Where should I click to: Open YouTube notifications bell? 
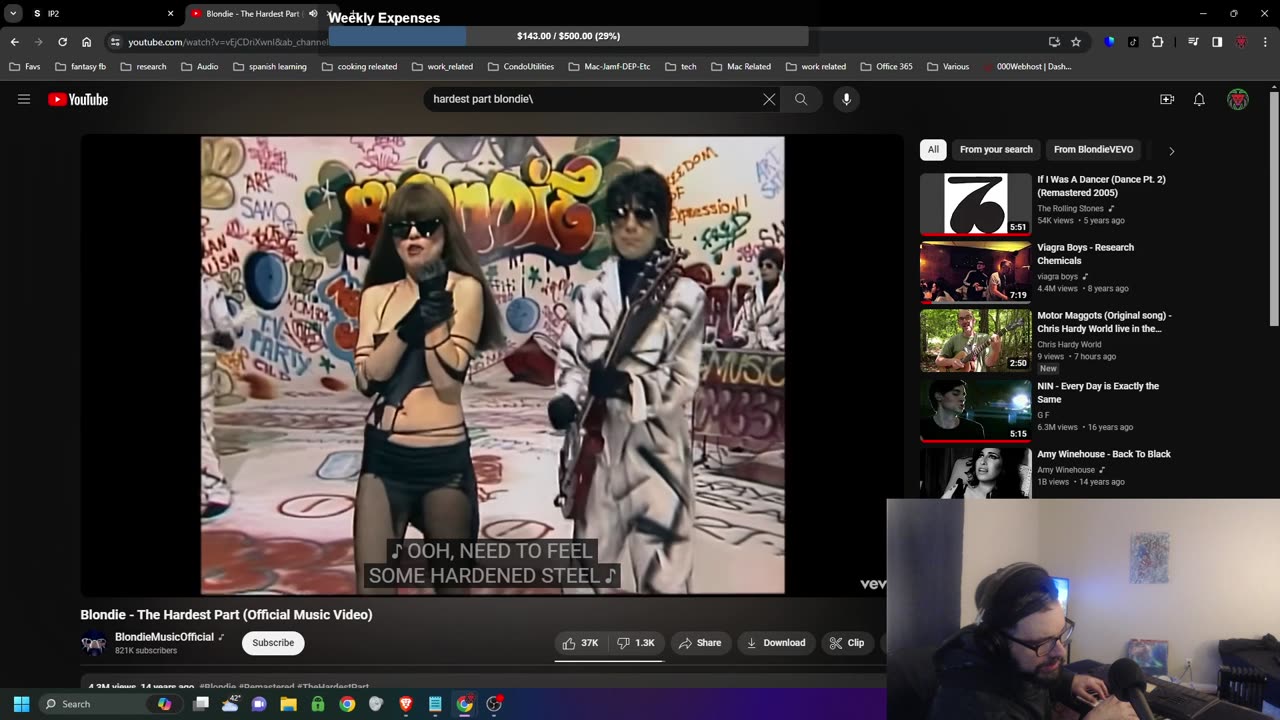pos(1199,99)
